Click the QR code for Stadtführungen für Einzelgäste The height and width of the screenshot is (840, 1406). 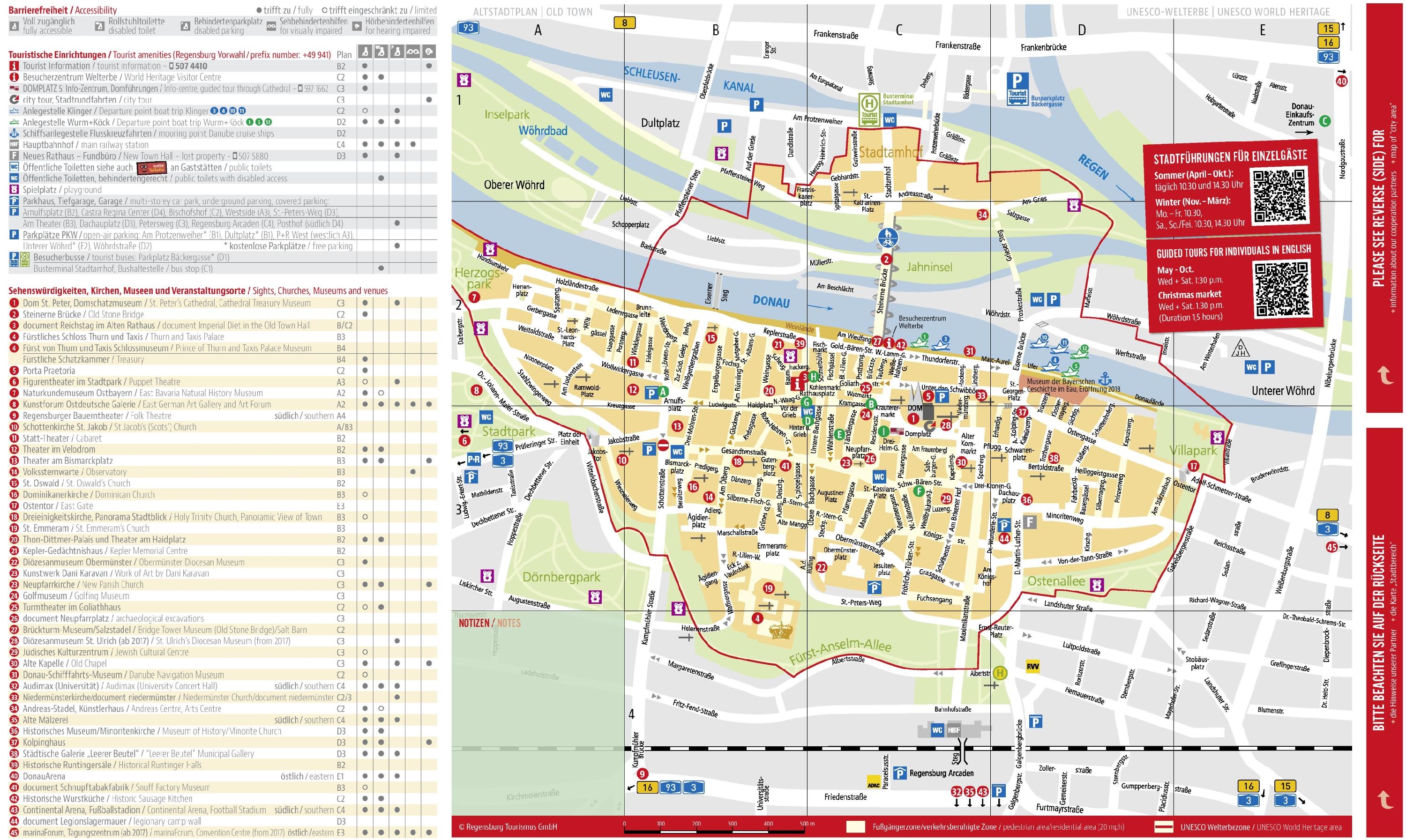1280,195
